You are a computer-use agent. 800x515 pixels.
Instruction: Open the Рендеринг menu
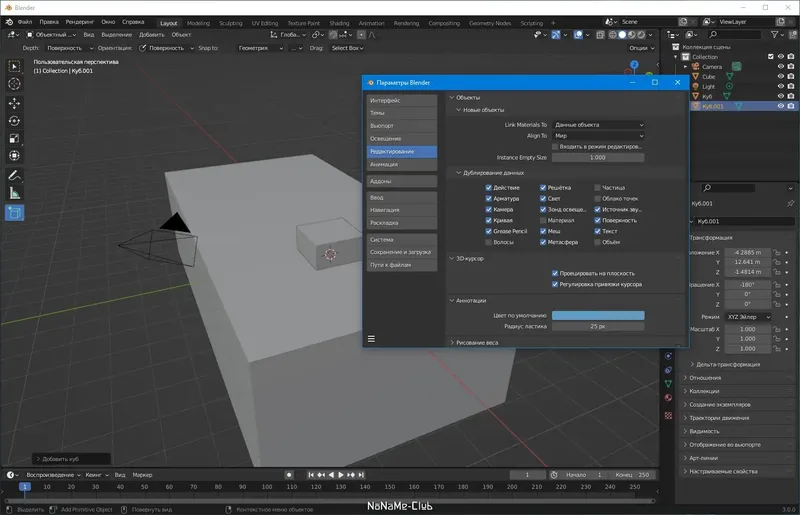click(x=81, y=21)
